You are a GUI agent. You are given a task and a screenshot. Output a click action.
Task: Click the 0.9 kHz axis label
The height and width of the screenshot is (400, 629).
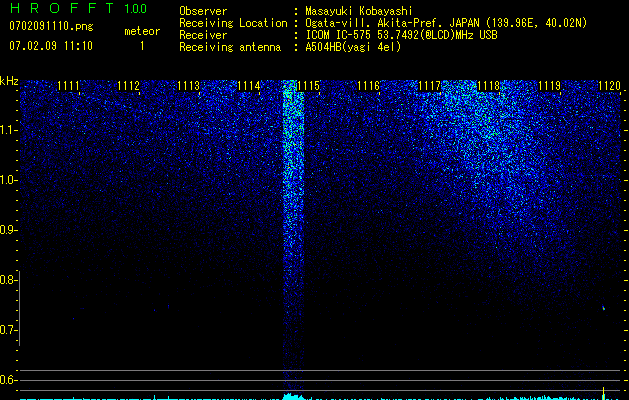click(x=7, y=230)
